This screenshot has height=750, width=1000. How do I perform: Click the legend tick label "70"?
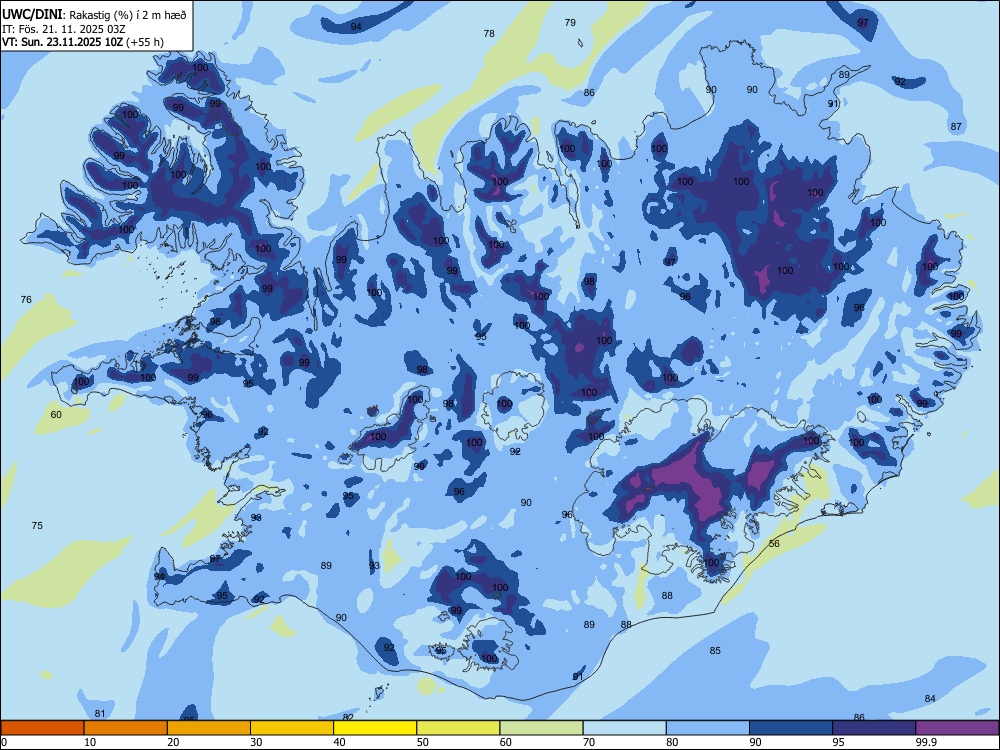(589, 742)
